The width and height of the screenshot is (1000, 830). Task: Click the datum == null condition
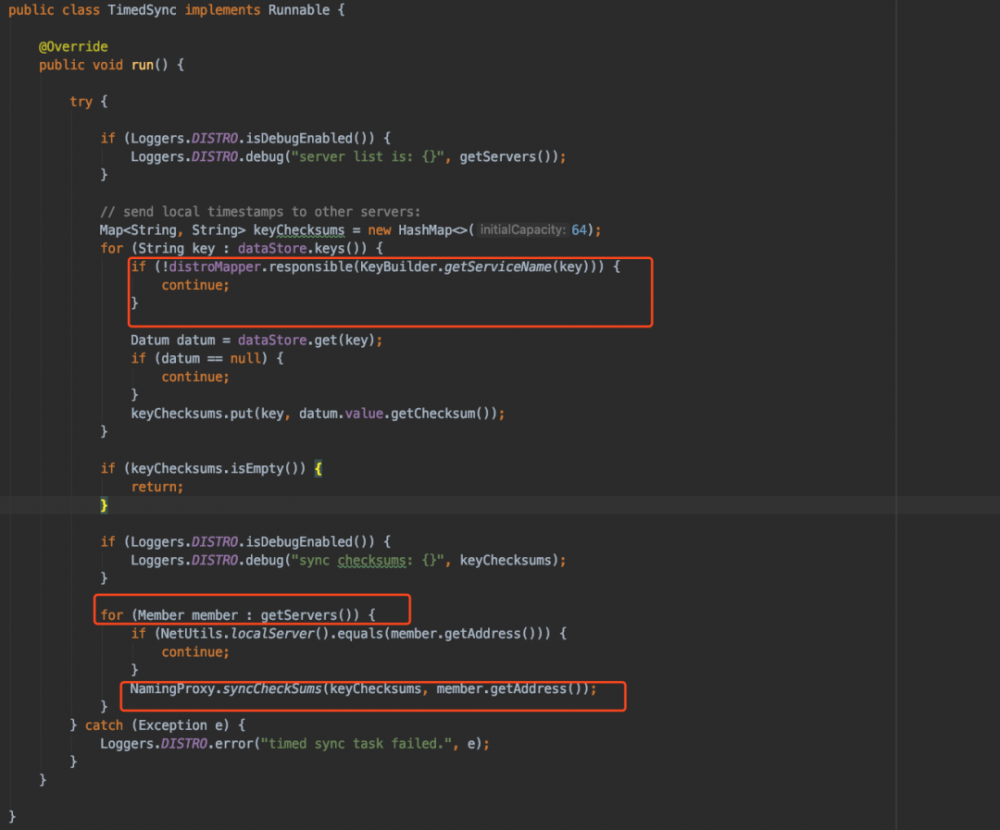[x=212, y=359]
